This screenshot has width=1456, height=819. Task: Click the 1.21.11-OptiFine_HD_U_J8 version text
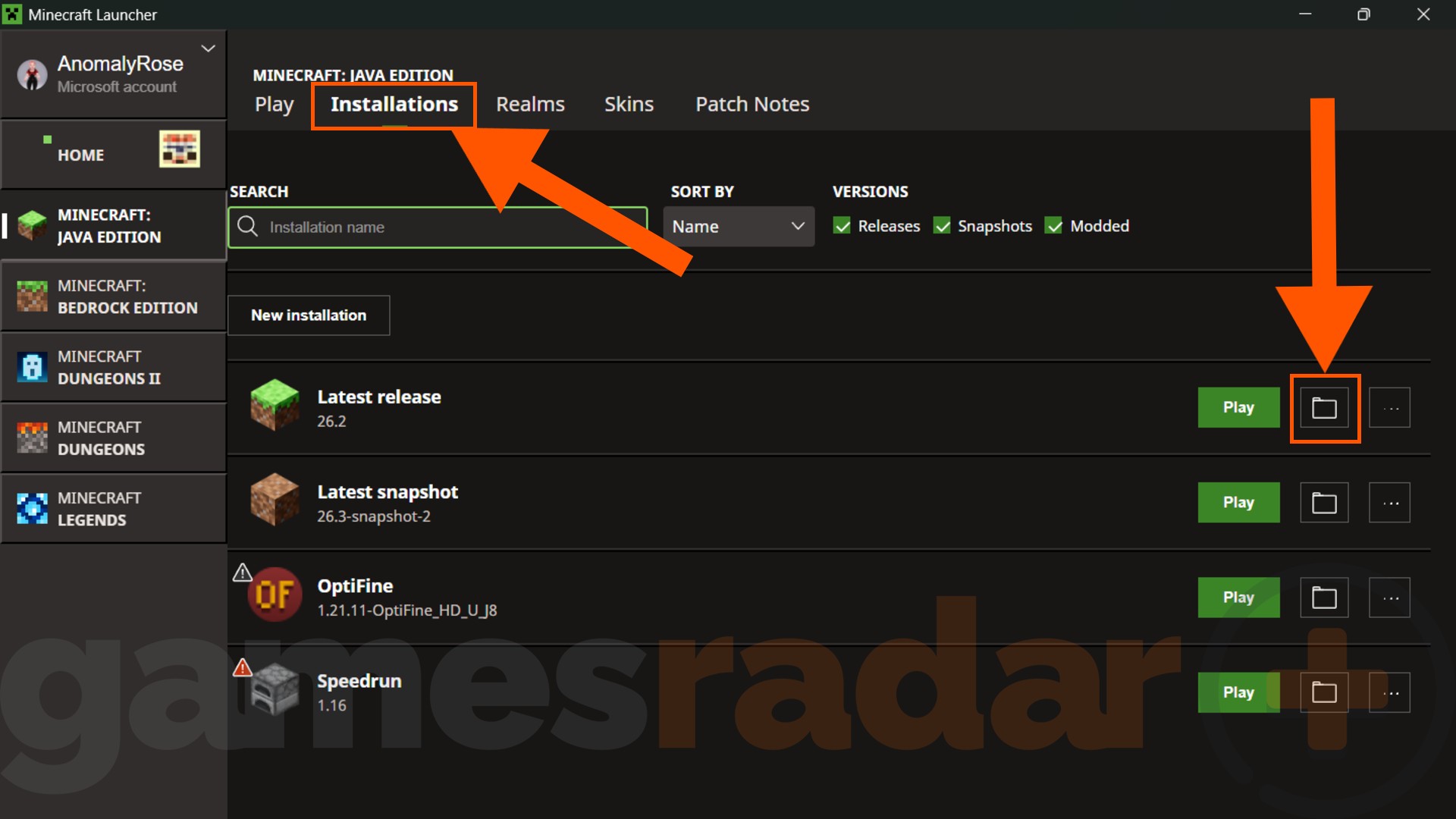(x=407, y=610)
